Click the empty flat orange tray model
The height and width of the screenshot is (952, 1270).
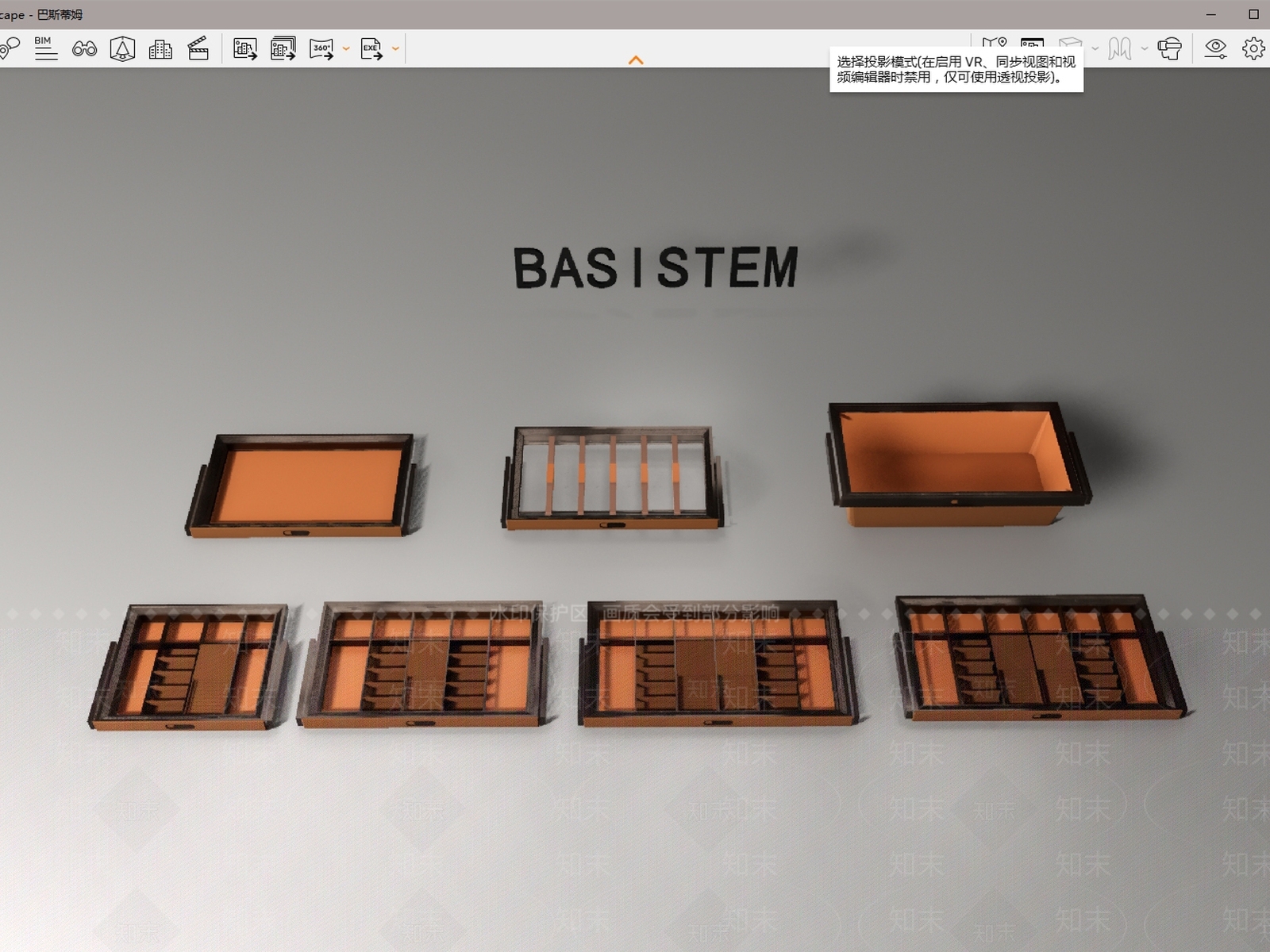[x=304, y=485]
